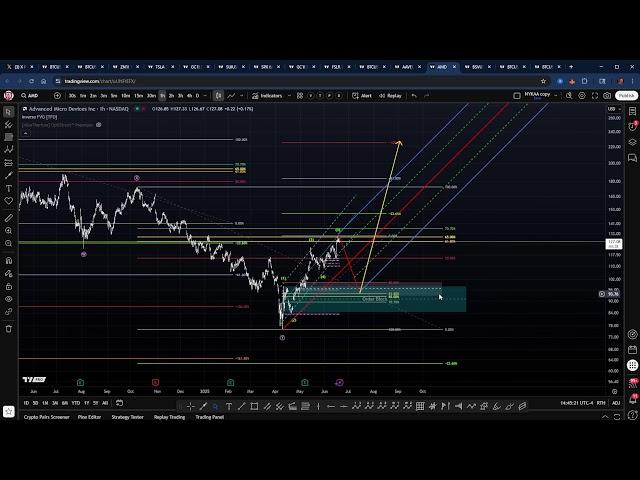Open the Strategy Tester tab
640x480 pixels.
(x=127, y=417)
